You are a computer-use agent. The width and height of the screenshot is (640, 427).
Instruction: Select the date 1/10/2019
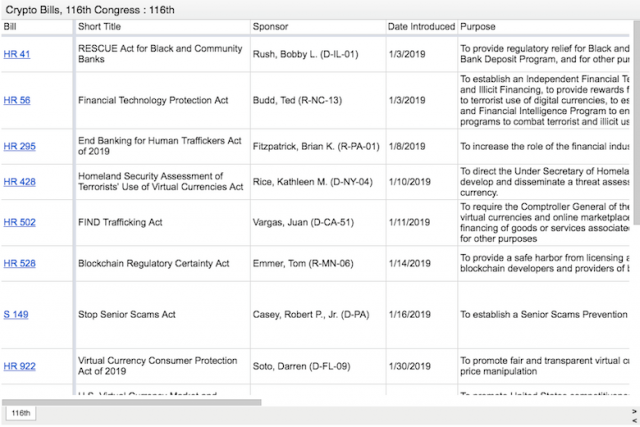[422, 182]
